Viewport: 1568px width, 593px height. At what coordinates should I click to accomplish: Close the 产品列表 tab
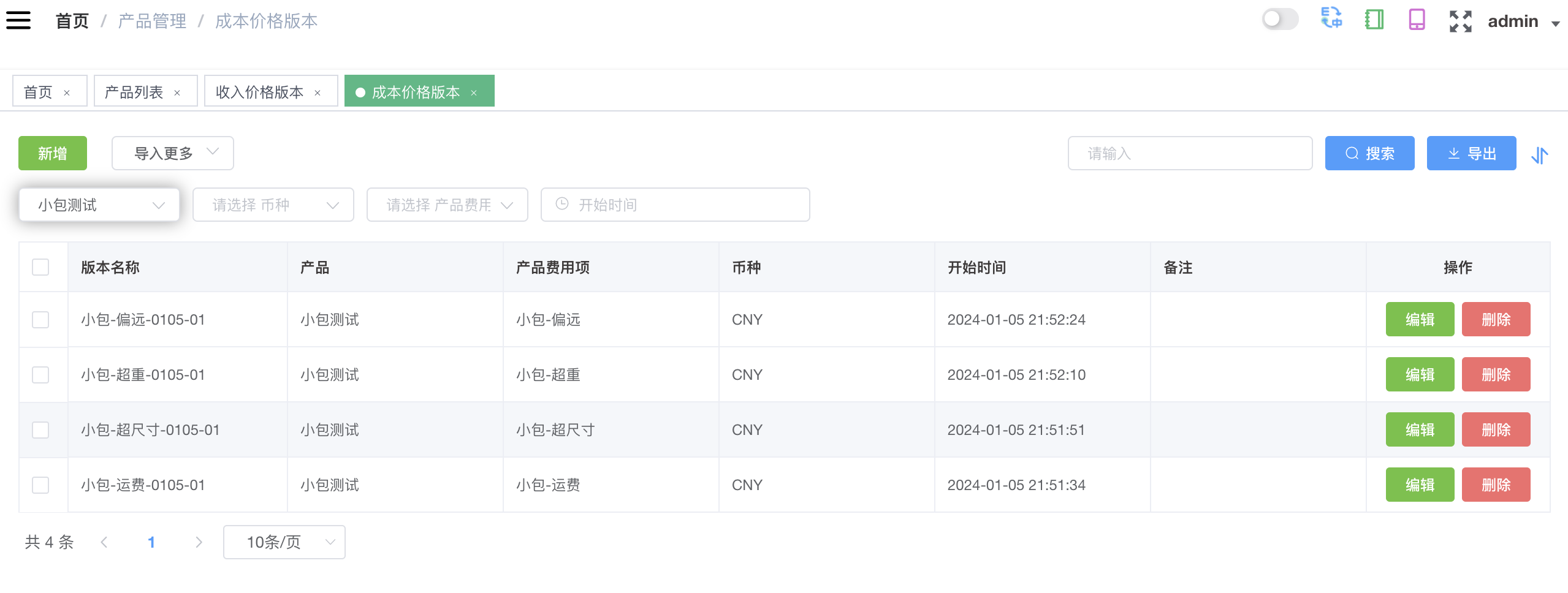tap(177, 93)
